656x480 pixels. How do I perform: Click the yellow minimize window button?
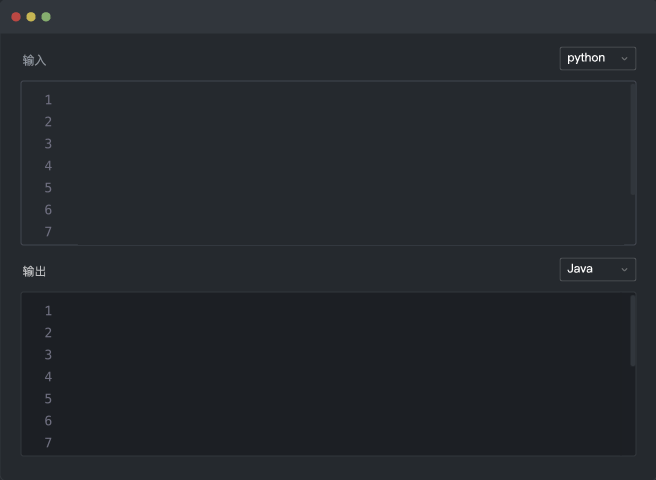click(x=31, y=17)
